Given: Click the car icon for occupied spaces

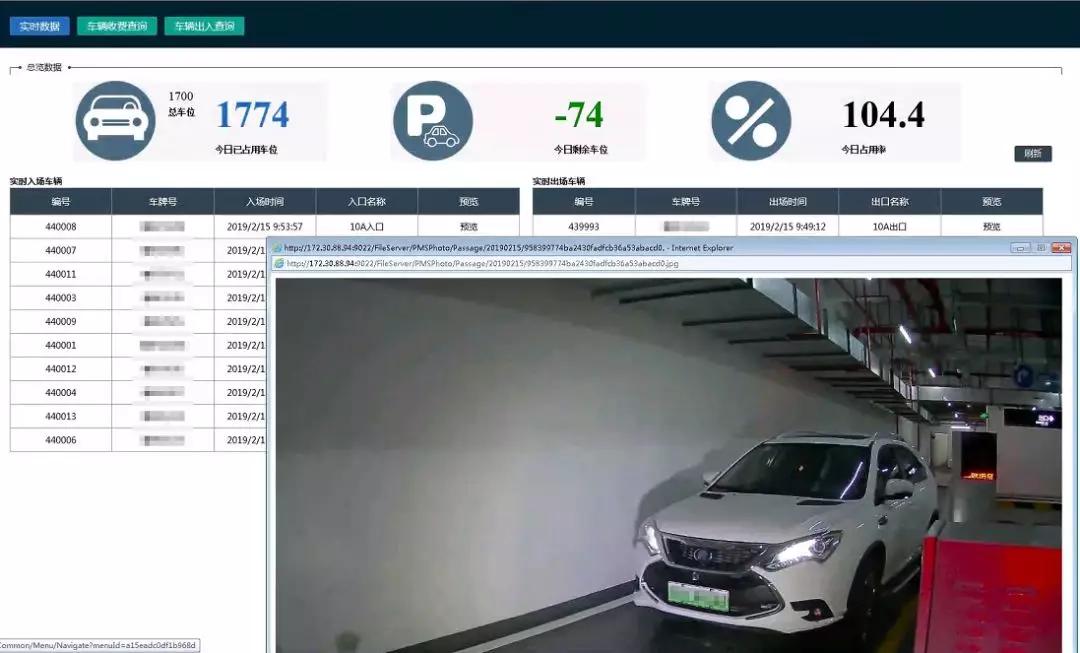Looking at the screenshot, I should tap(115, 121).
